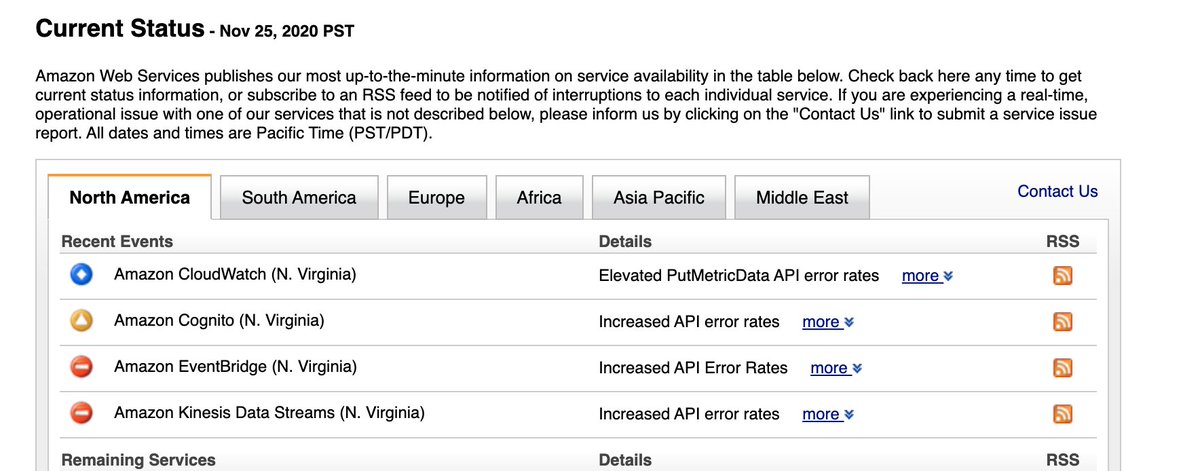Screen dimensions: 1200x471
Task: Click the 'Recent Events' column header
Action: tap(117, 241)
